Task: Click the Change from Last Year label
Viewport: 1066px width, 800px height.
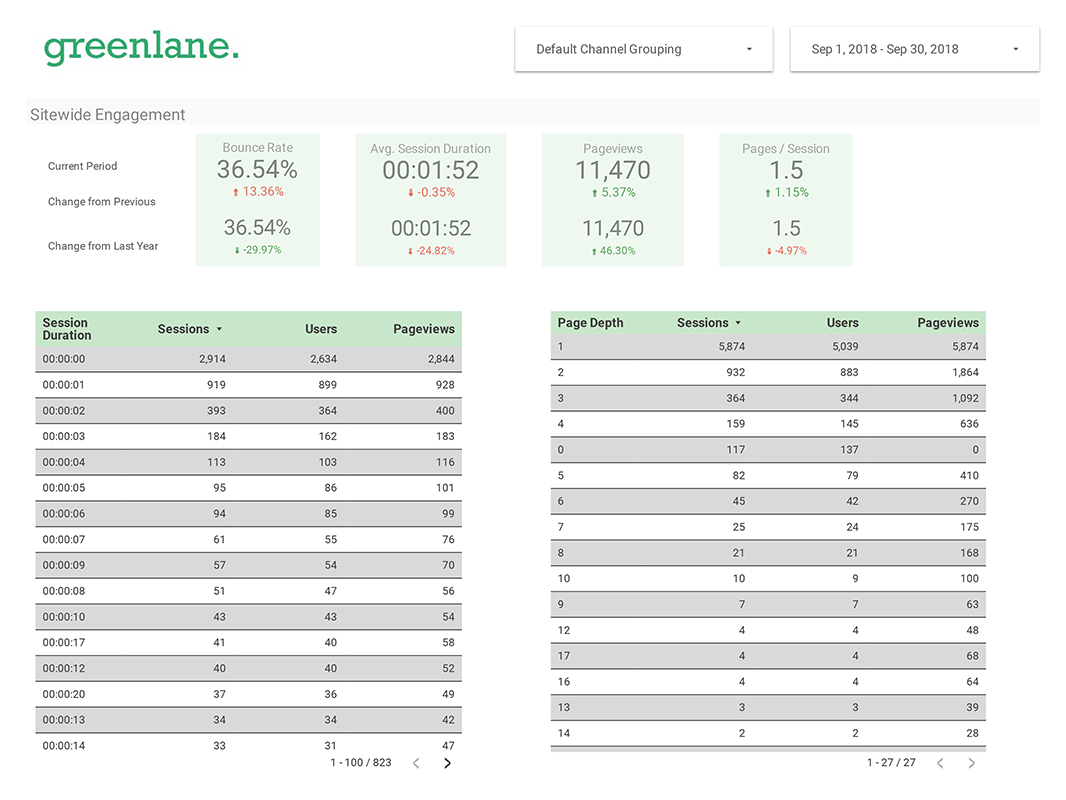Action: click(x=103, y=246)
